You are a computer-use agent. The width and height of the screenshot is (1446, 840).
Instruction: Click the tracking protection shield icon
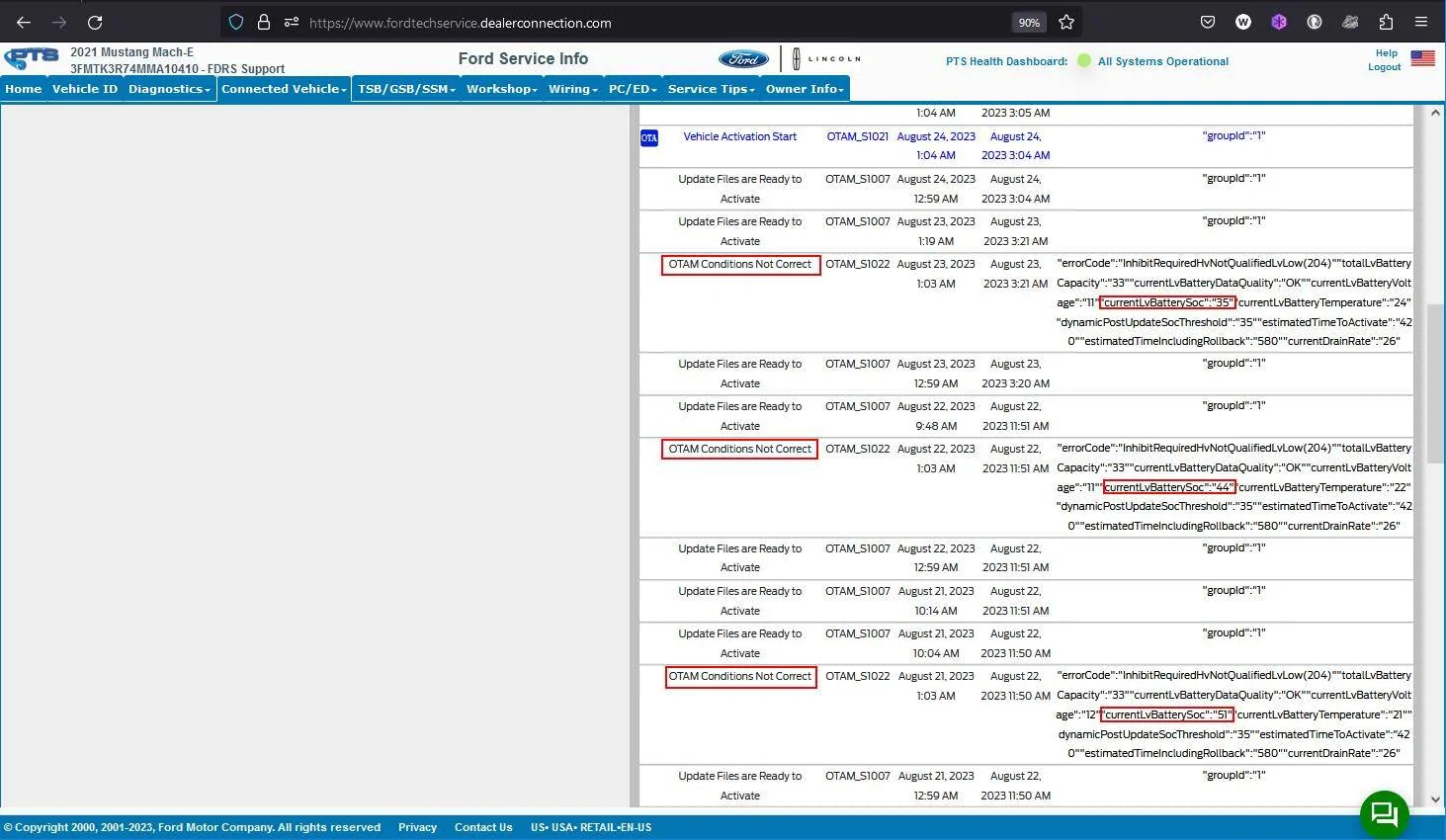pyautogui.click(x=236, y=22)
